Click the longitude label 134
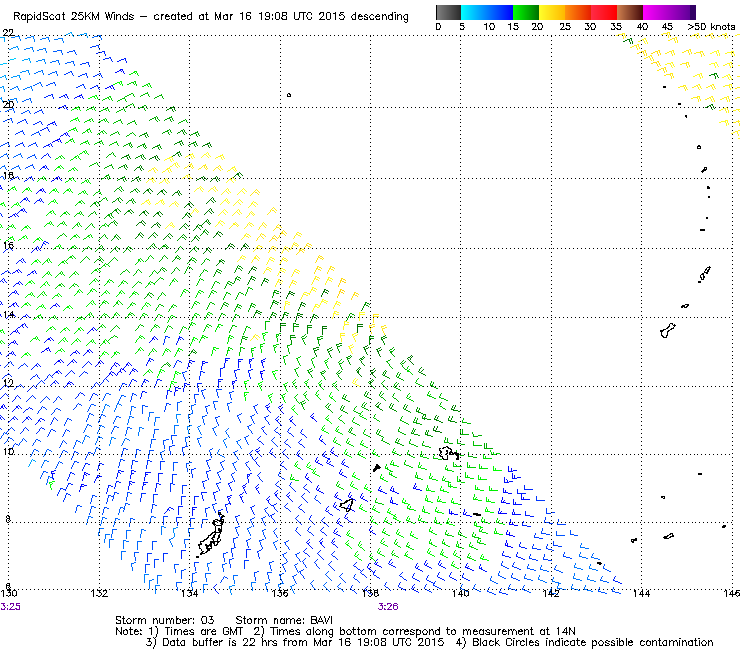 coord(189,594)
